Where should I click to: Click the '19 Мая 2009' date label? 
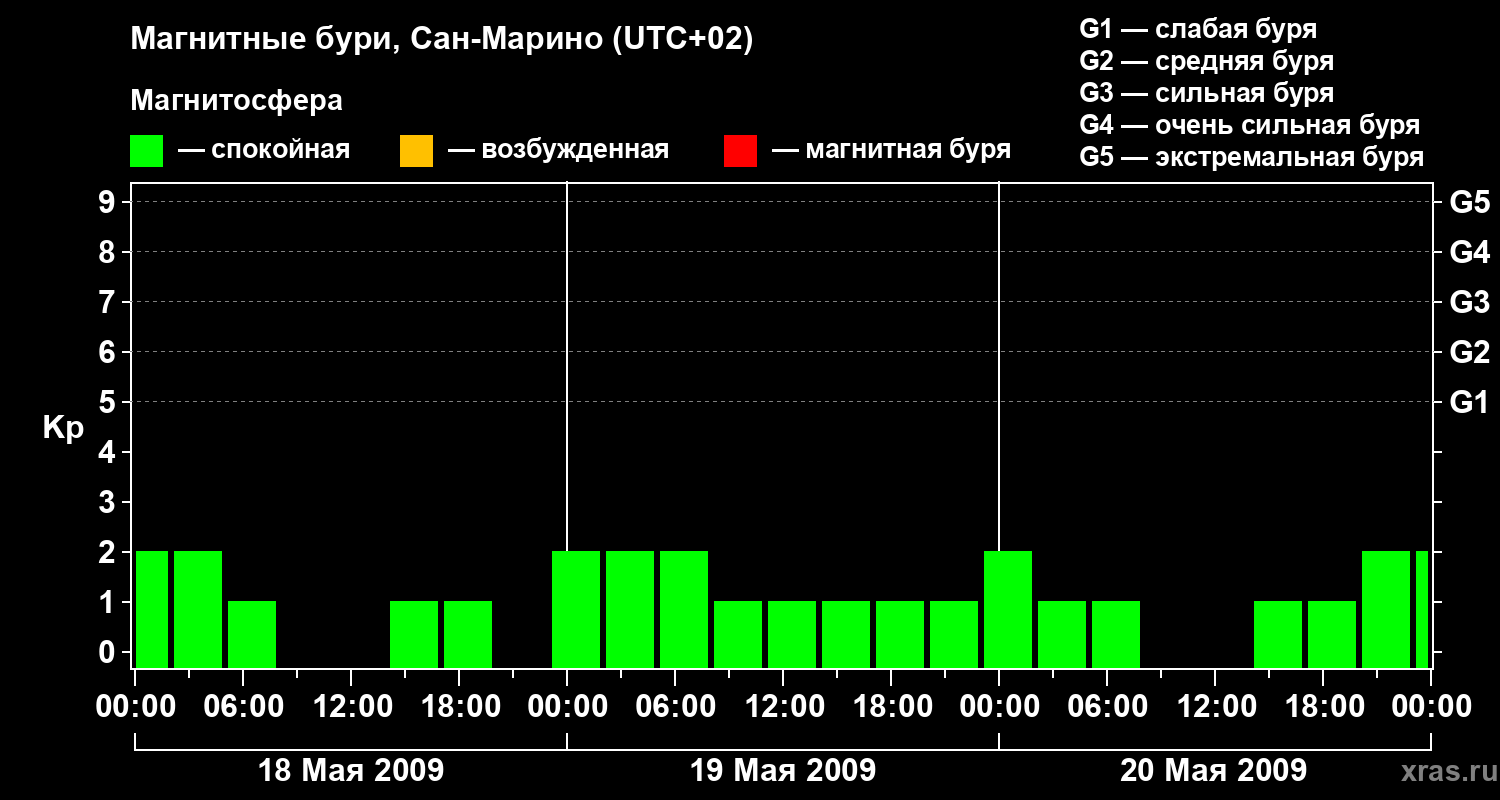(x=783, y=770)
